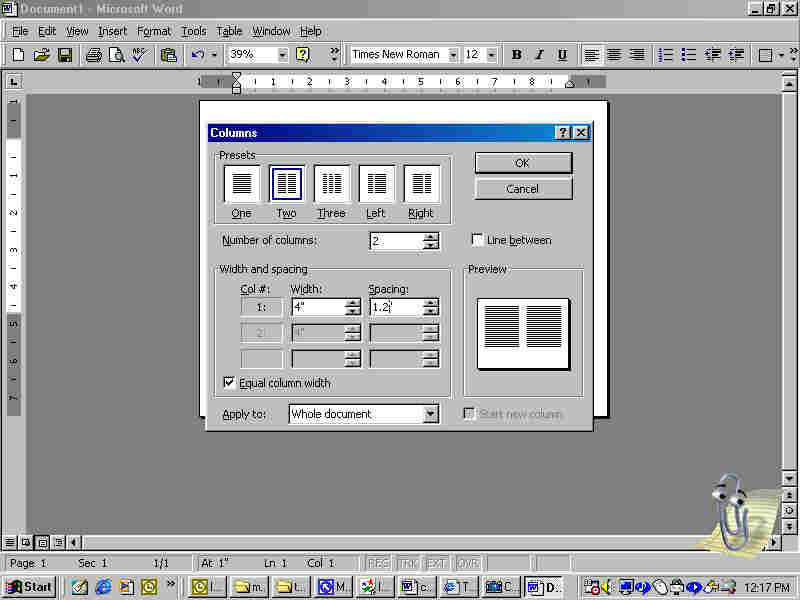Choose the Three columns preset icon
Screen dimensions: 800x600
[x=331, y=184]
